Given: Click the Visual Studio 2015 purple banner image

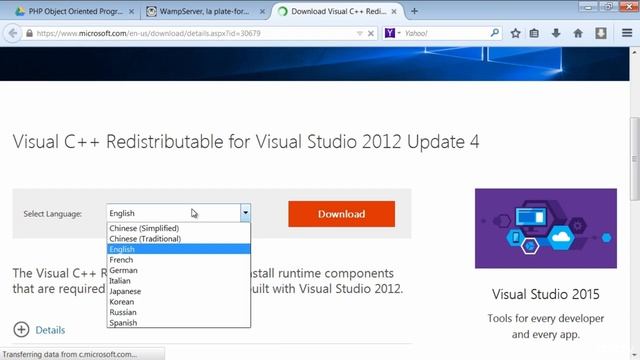Looking at the screenshot, I should coord(546,228).
